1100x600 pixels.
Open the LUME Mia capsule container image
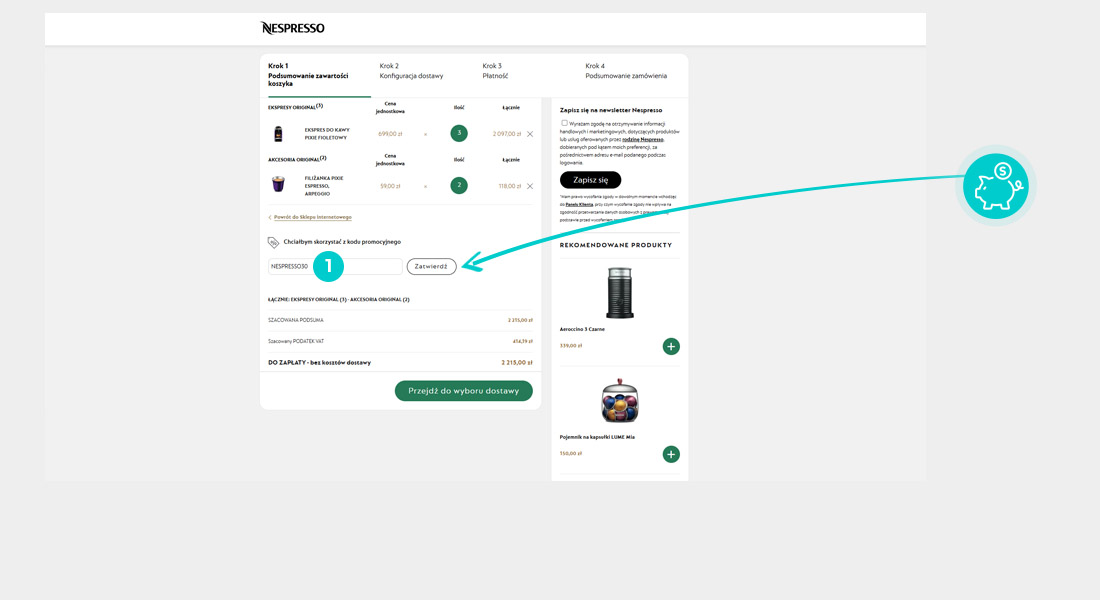(x=619, y=400)
